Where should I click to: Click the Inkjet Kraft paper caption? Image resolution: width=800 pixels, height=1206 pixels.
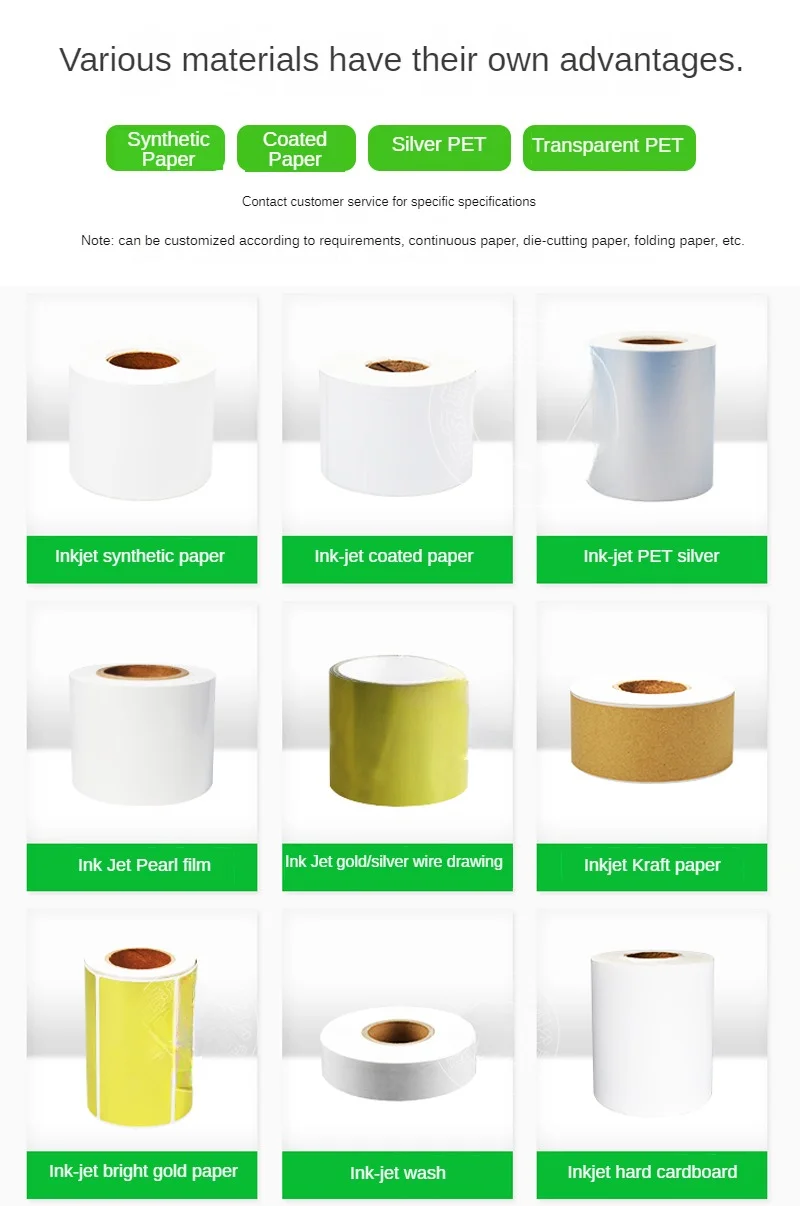652,866
